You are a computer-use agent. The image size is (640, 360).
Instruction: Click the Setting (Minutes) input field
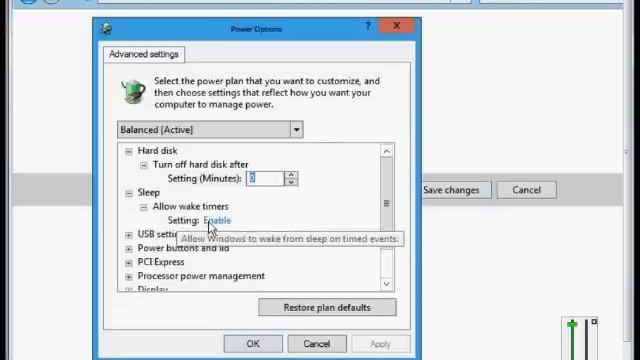[x=264, y=178]
